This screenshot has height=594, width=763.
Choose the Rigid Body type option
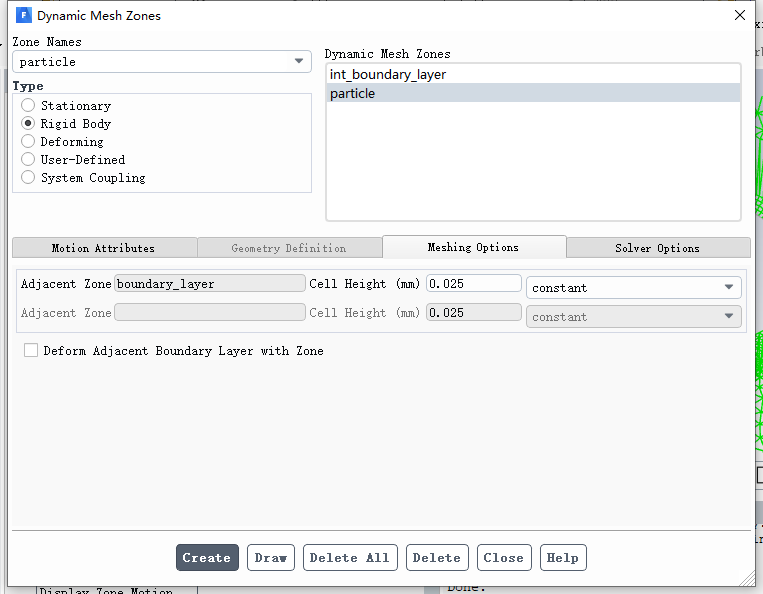tap(28, 124)
